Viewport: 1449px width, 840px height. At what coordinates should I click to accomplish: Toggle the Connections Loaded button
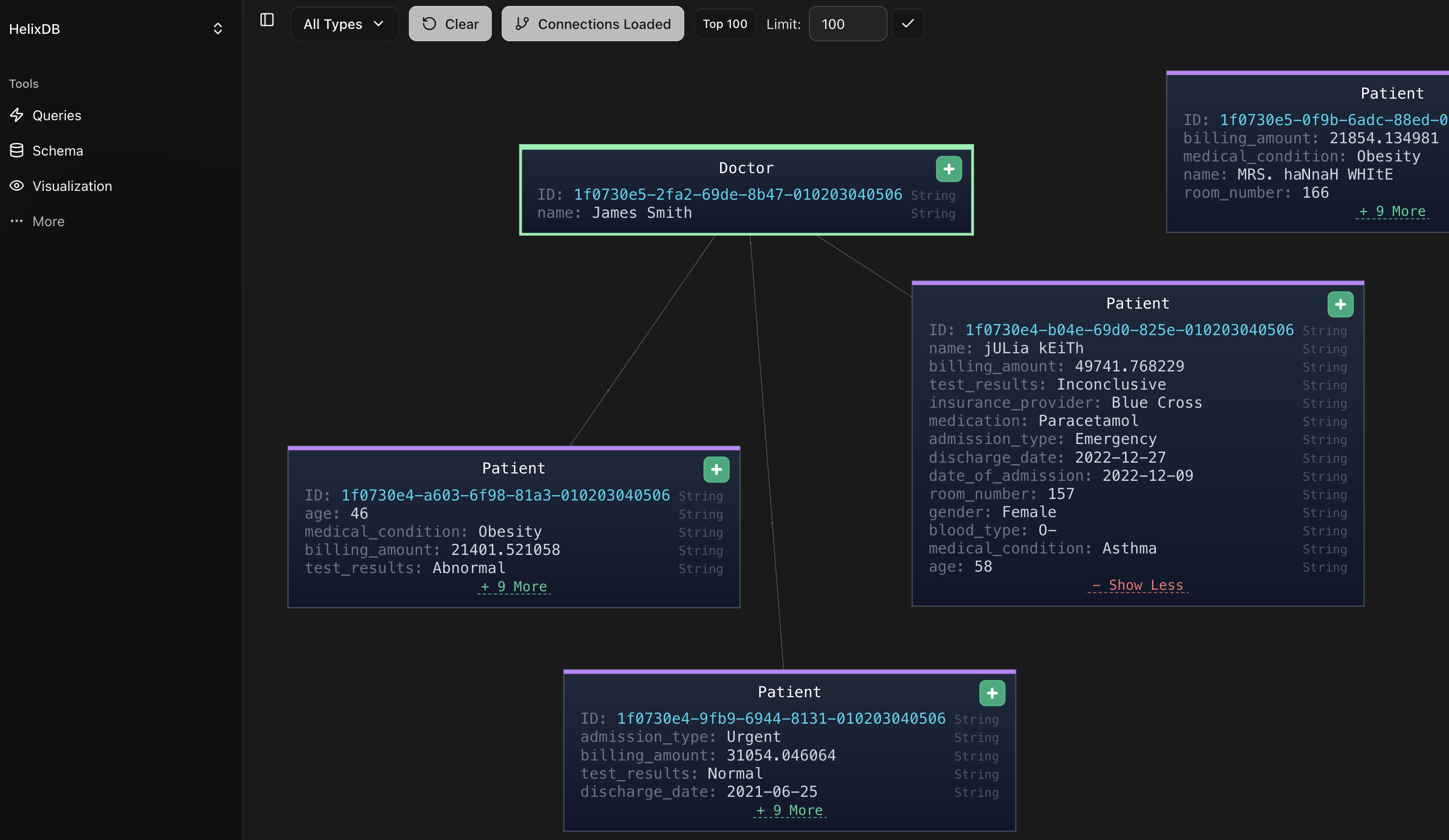(592, 24)
